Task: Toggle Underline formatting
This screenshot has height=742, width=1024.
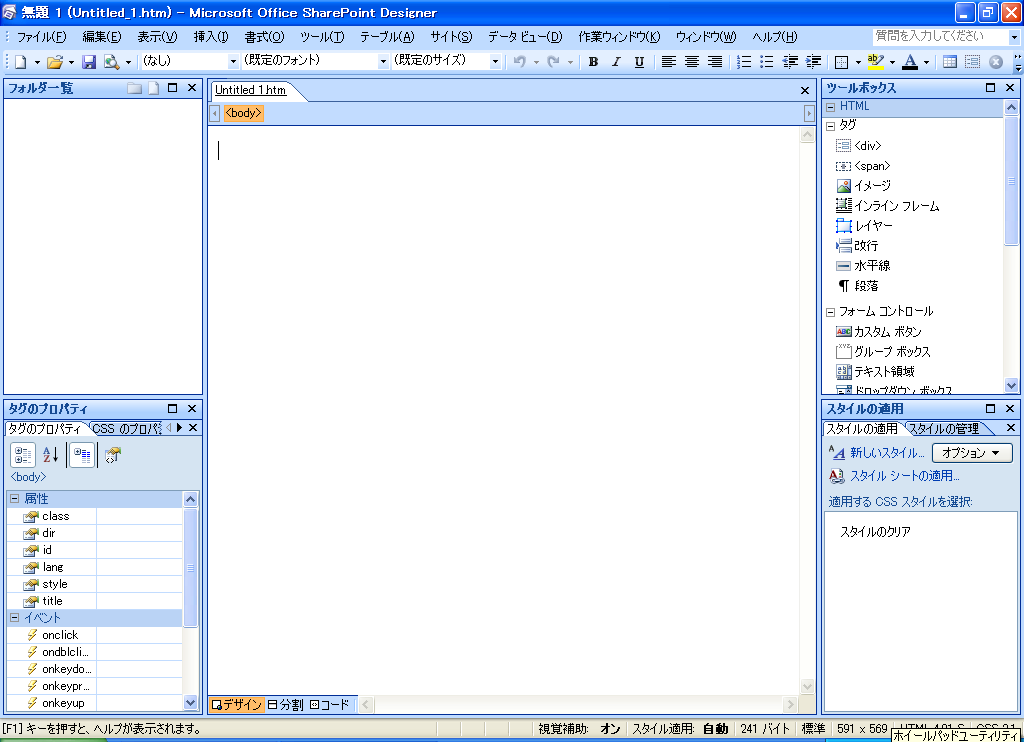Action: click(639, 61)
